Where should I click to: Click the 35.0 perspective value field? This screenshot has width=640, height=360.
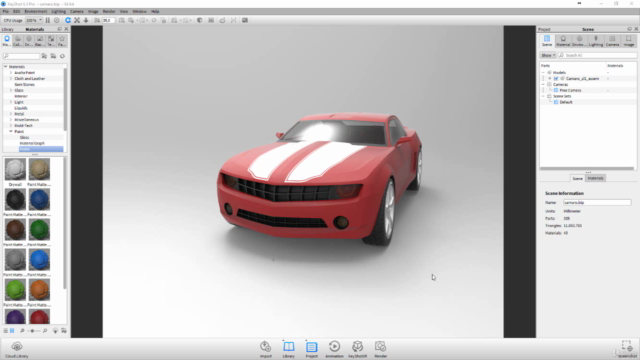click(x=108, y=20)
